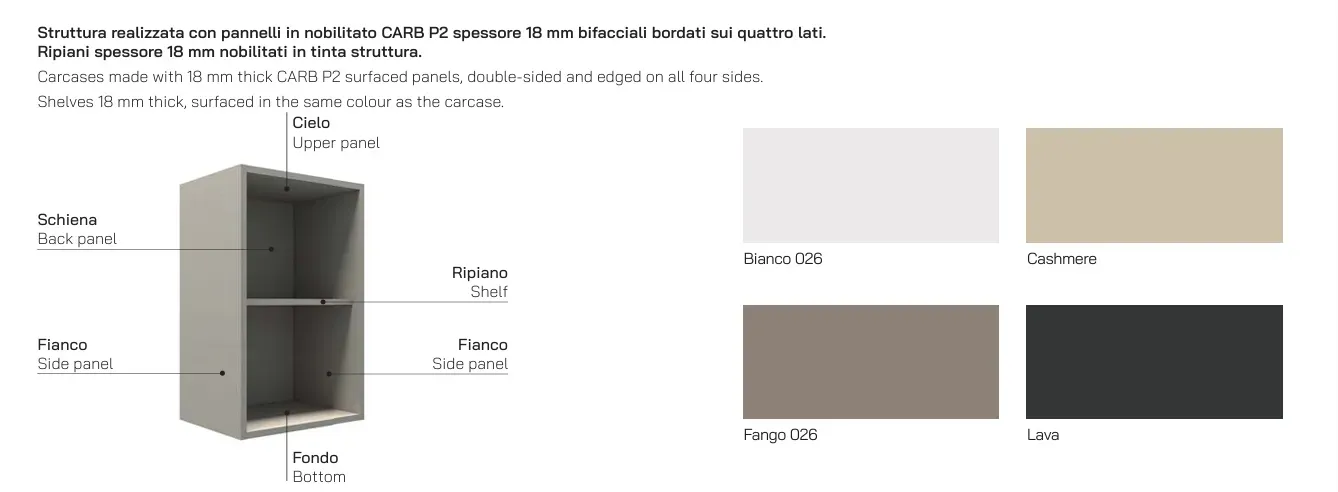Click the Schiena Back panel label

[x=77, y=229]
